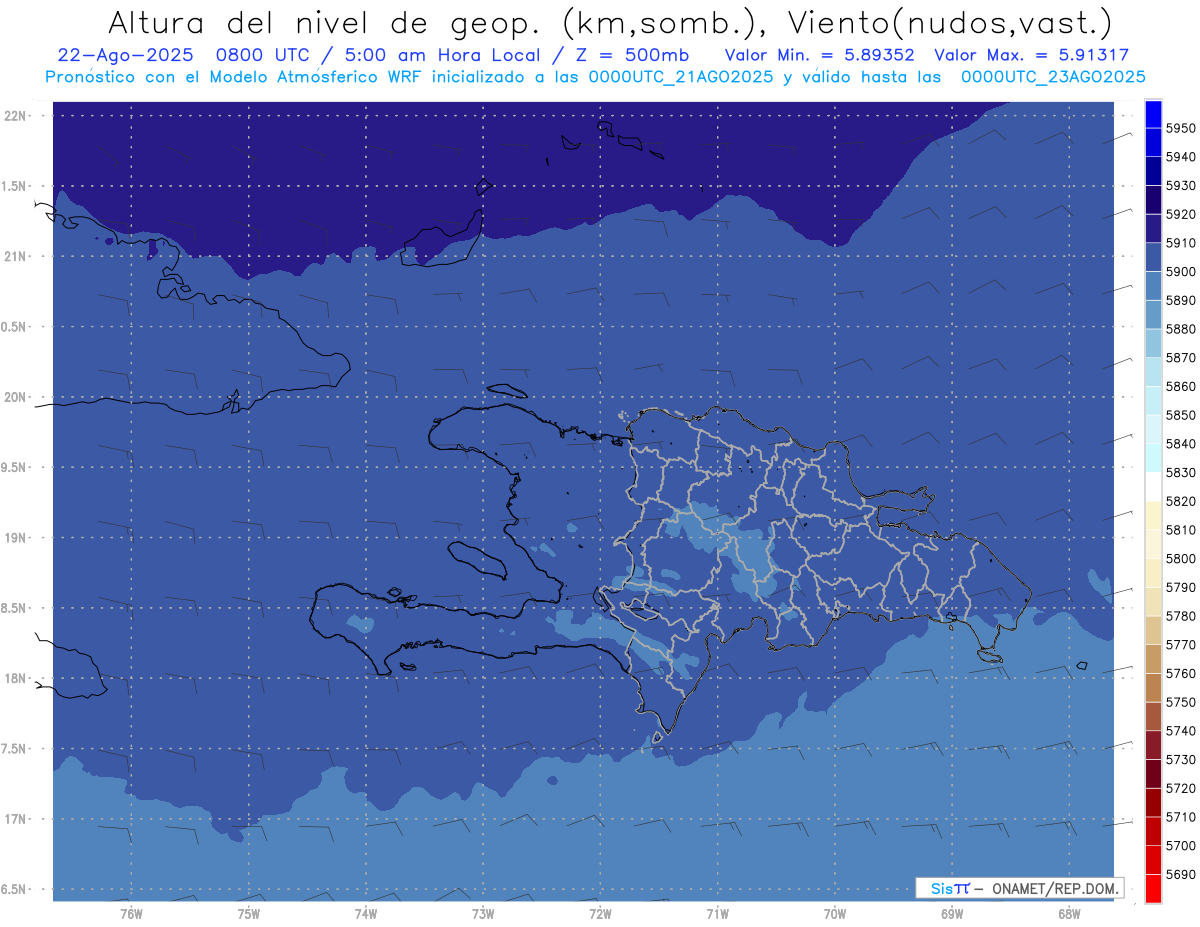Click the '20N' latitude label
1200x927 pixels.
tap(16, 398)
